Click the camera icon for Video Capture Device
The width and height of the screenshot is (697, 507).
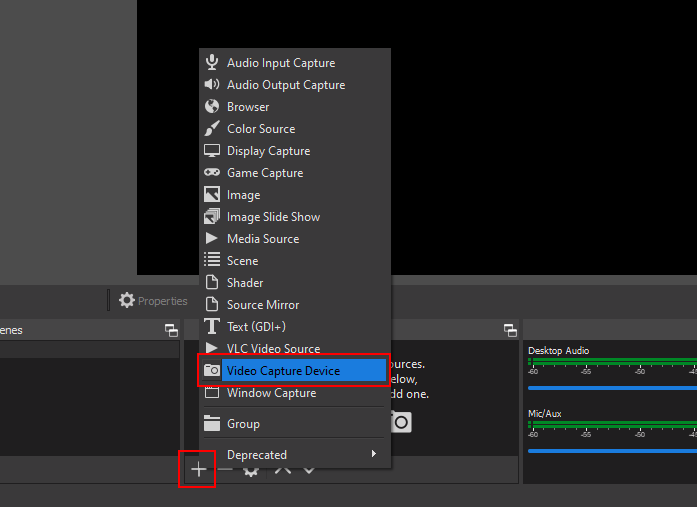click(x=212, y=370)
